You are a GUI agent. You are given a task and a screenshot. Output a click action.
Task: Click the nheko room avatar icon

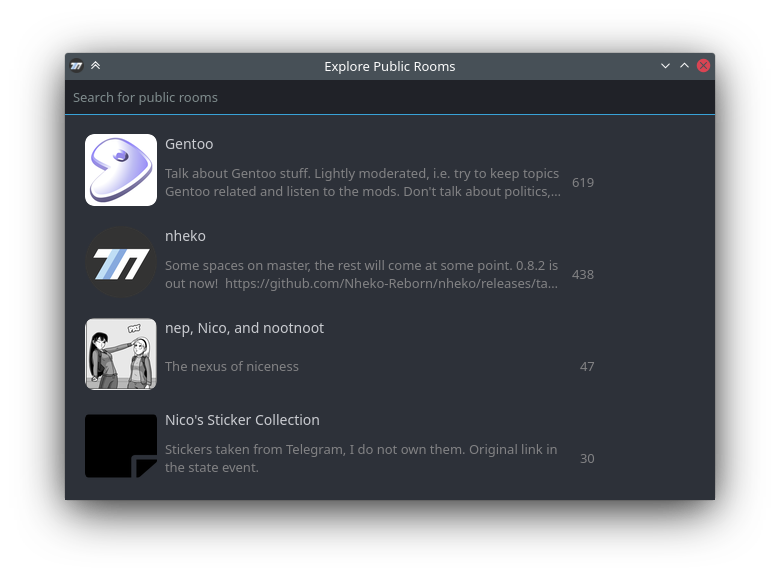click(121, 262)
